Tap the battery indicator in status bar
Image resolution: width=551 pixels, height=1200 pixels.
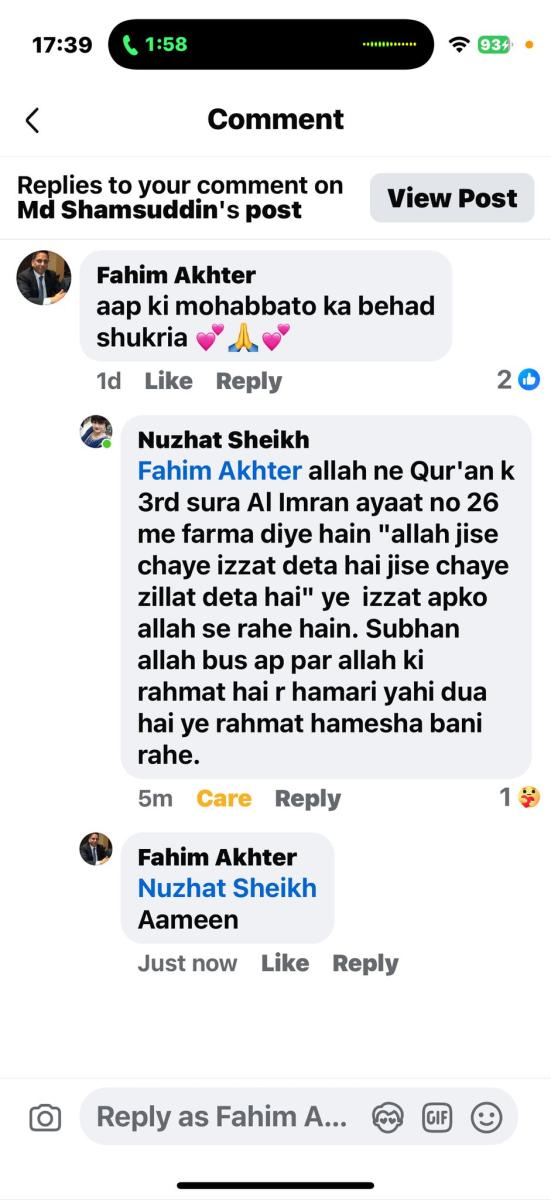point(495,45)
